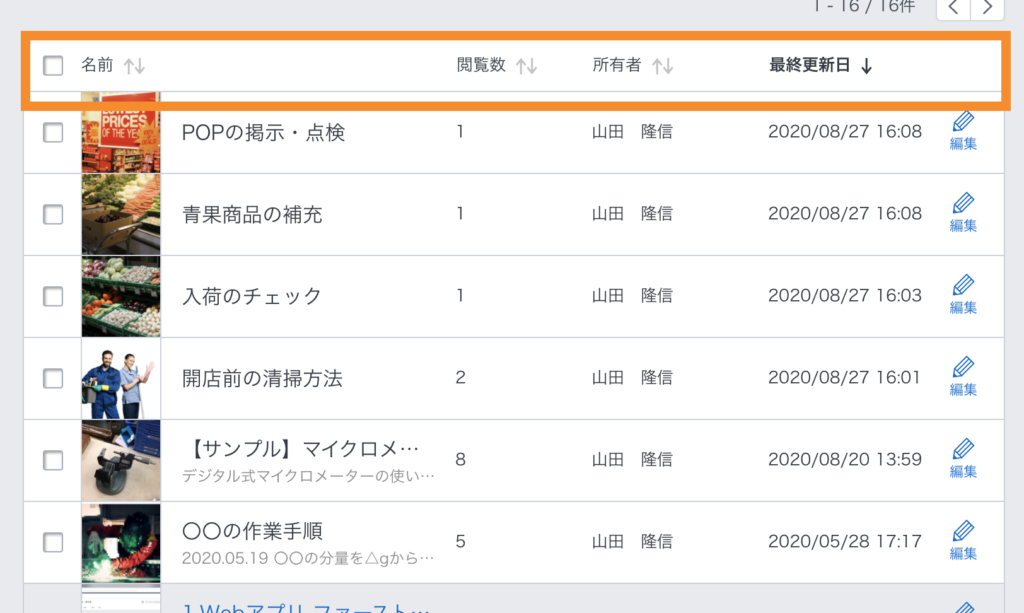1024x613 pixels.
Task: Toggle the select-all checkbox in header
Action: coord(53,66)
